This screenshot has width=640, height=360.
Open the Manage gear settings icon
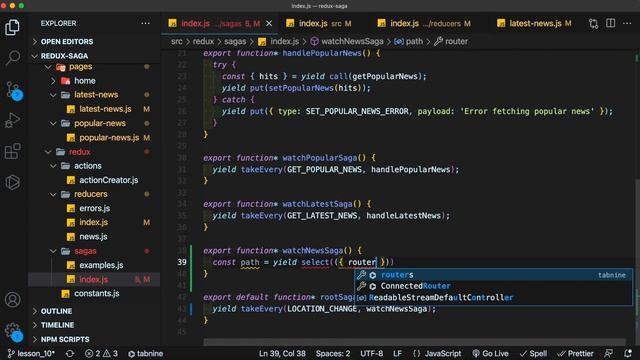click(x=13, y=331)
